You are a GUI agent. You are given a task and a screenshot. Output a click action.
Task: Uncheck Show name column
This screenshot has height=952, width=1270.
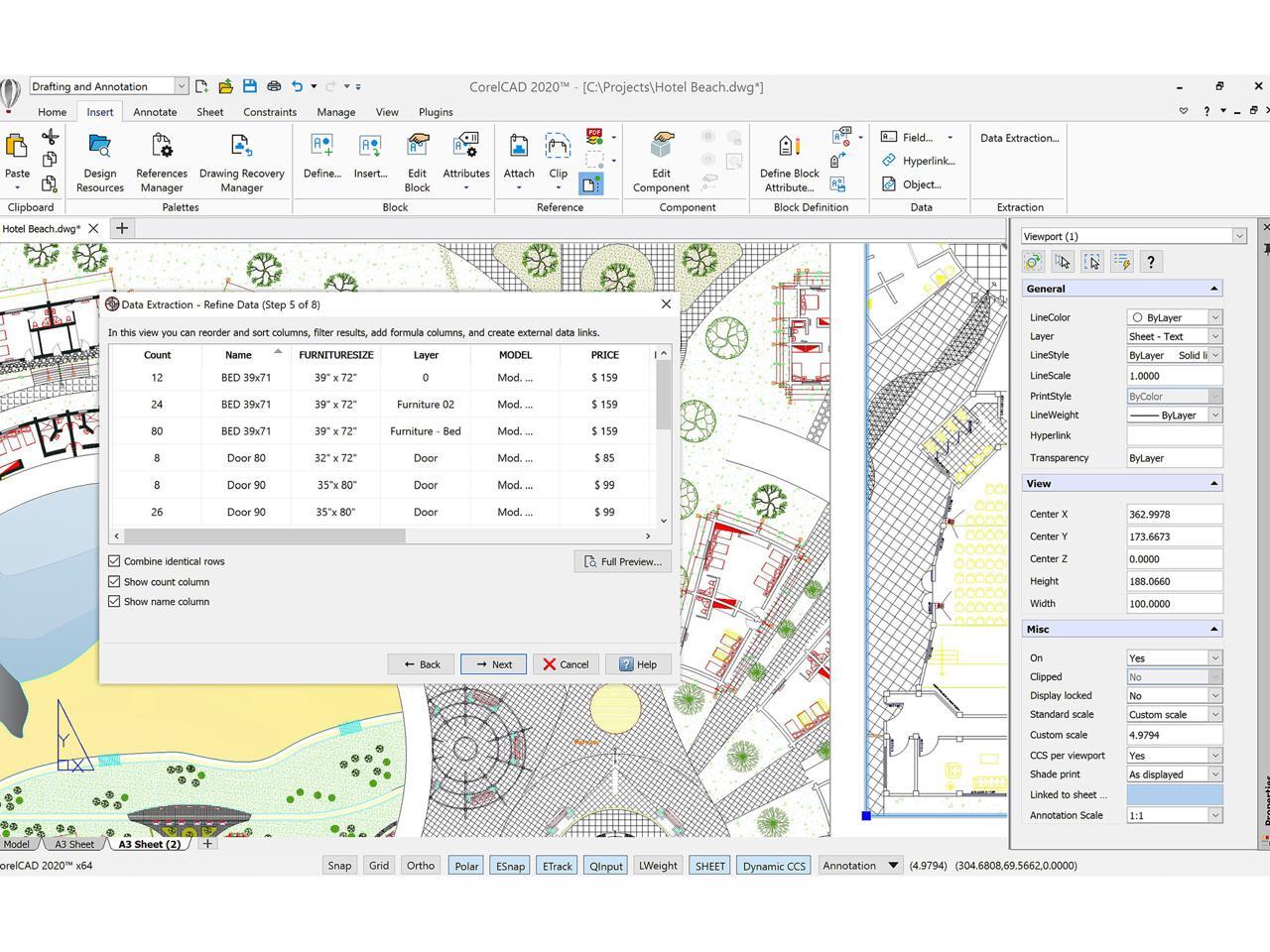point(114,601)
